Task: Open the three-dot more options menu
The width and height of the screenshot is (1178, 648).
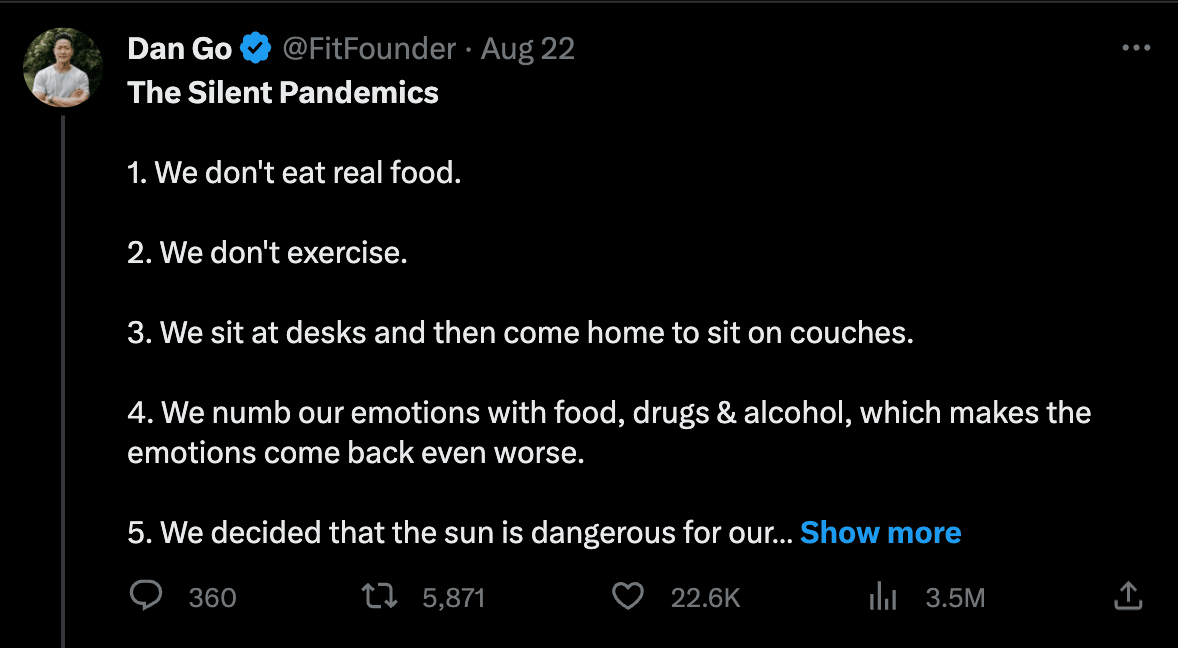Action: pyautogui.click(x=1137, y=48)
